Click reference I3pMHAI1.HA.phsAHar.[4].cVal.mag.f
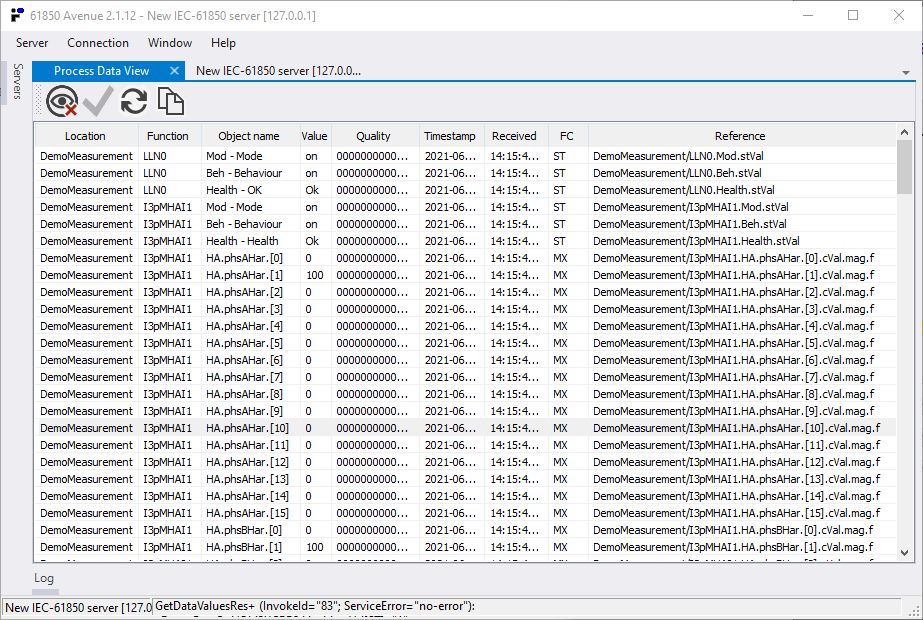The height and width of the screenshot is (620, 923). point(733,326)
